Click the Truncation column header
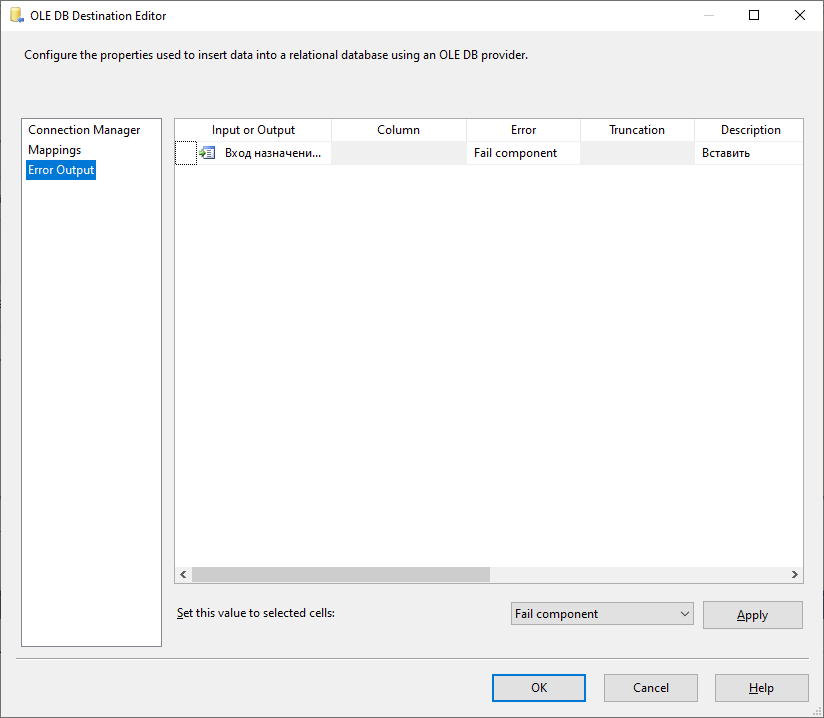The width and height of the screenshot is (824, 718). click(x=637, y=129)
